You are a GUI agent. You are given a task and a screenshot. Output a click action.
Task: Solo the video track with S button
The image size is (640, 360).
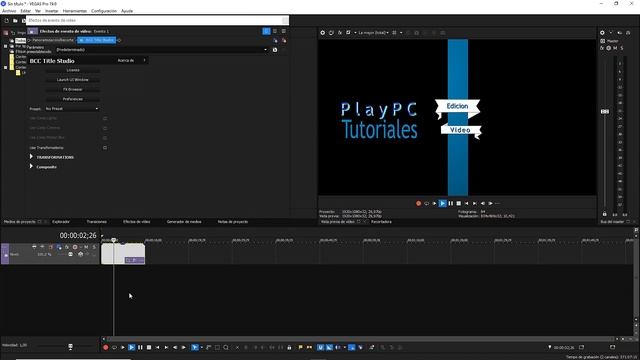pyautogui.click(x=94, y=247)
